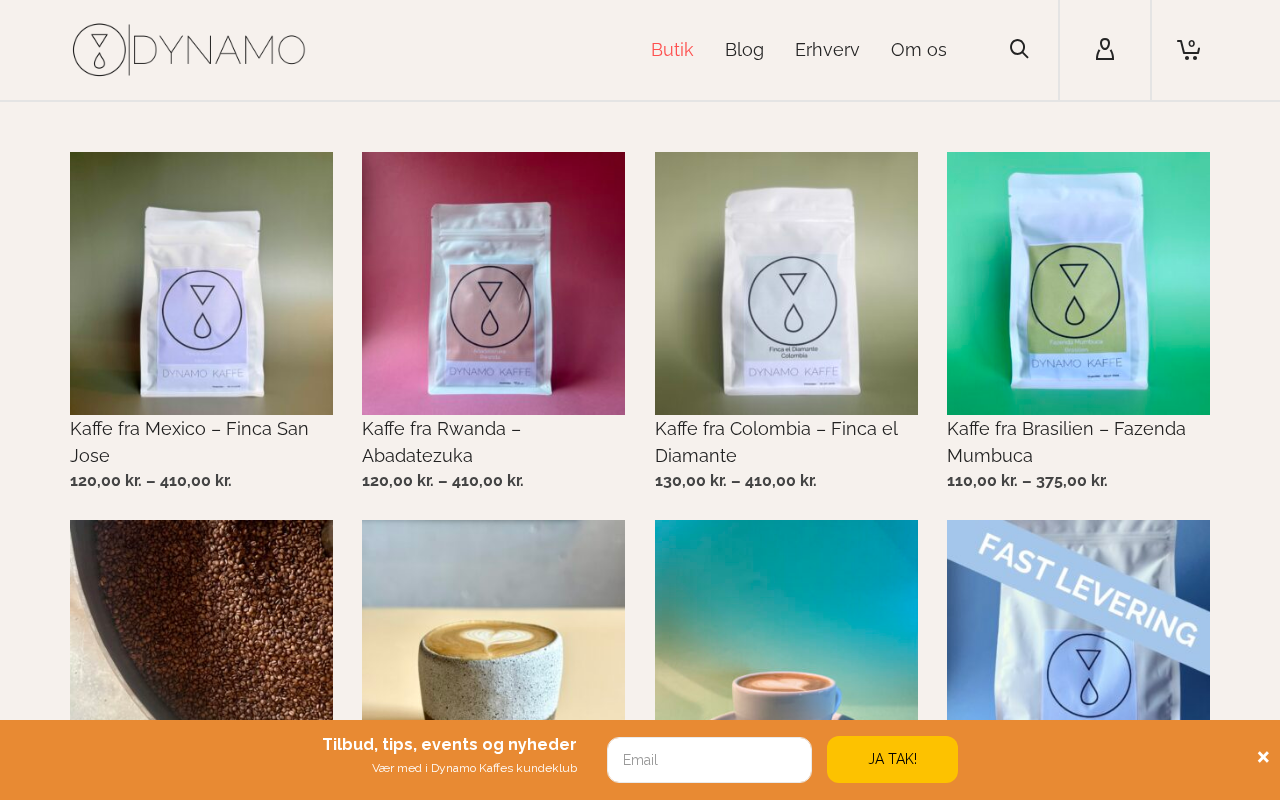1280x800 pixels.
Task: Go to Erhverv page
Action: [827, 50]
